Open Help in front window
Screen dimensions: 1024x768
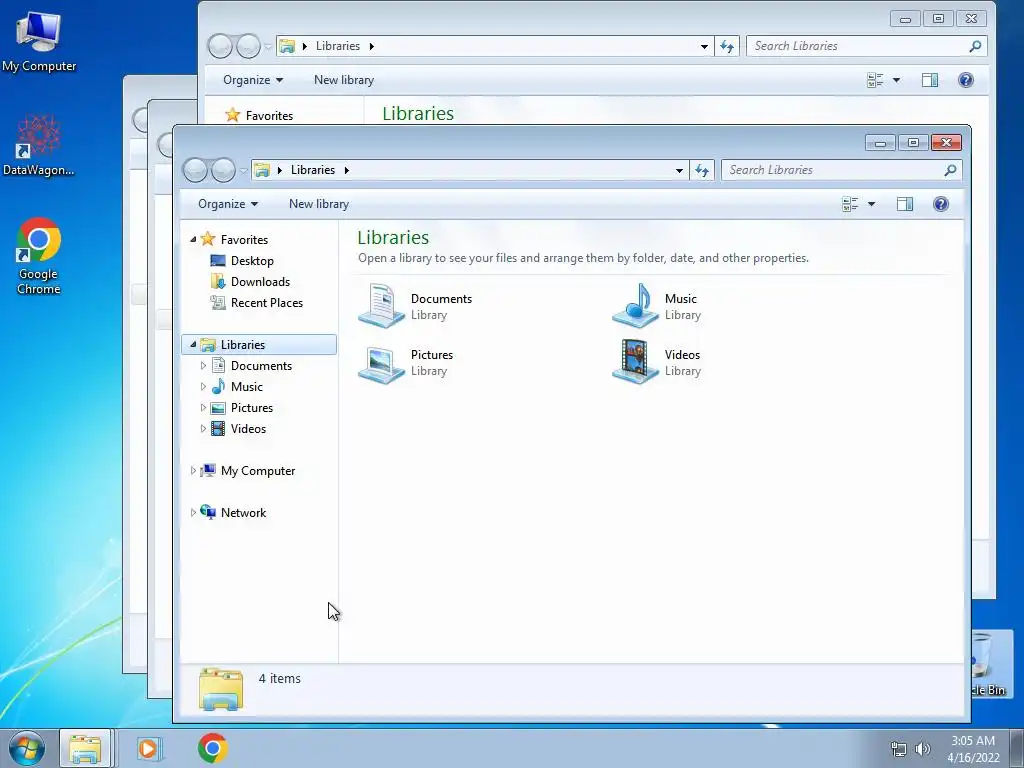point(940,204)
